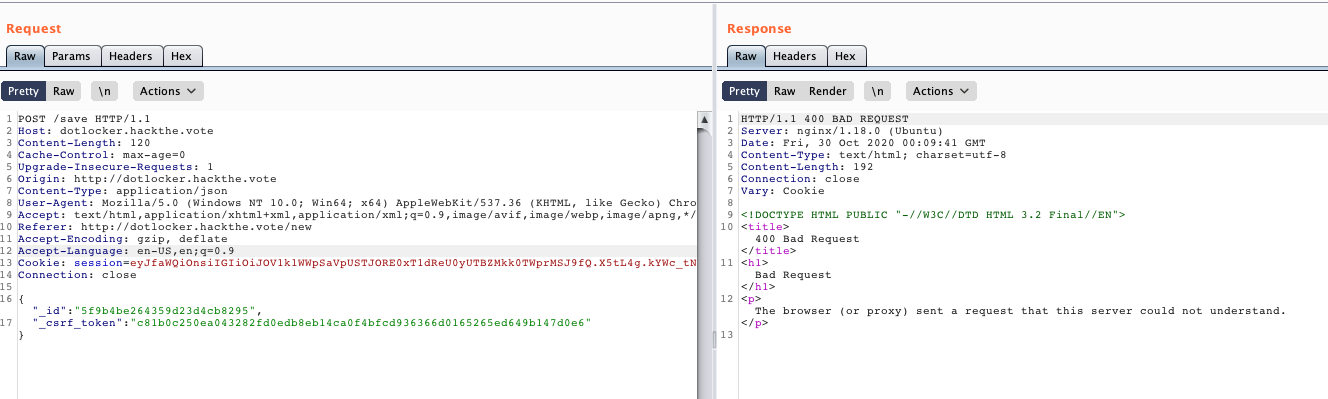Click the response 'Content-Type: text/html' header
1328x399 pixels.
(x=873, y=155)
